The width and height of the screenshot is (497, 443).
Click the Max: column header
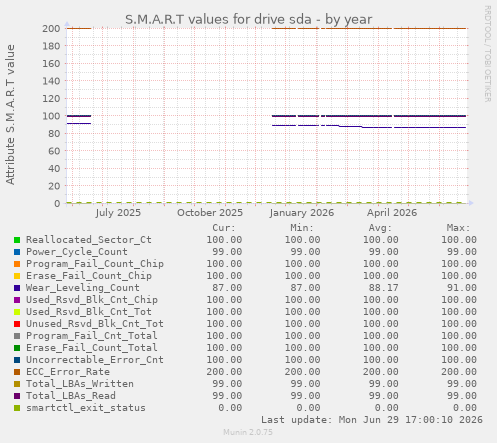tap(459, 228)
